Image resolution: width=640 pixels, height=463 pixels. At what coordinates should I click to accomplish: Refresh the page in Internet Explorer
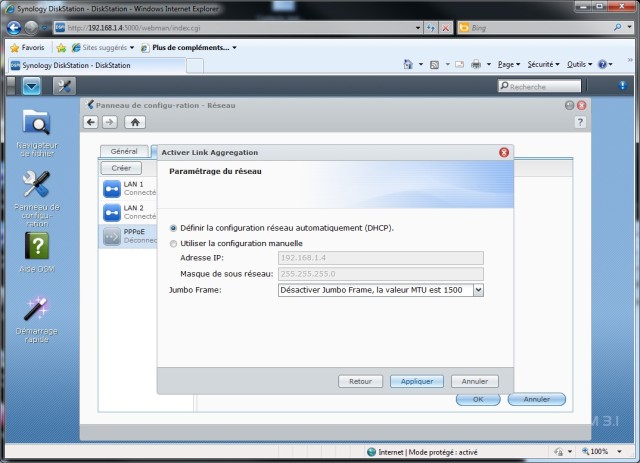click(431, 28)
